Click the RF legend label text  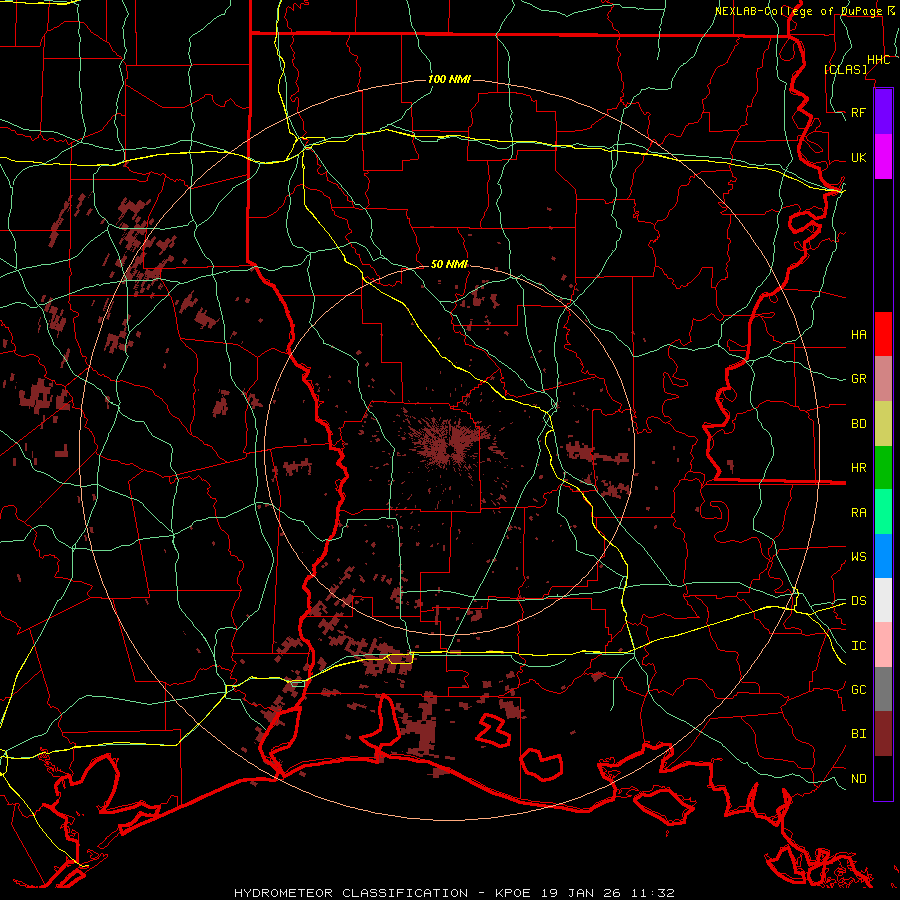point(858,112)
